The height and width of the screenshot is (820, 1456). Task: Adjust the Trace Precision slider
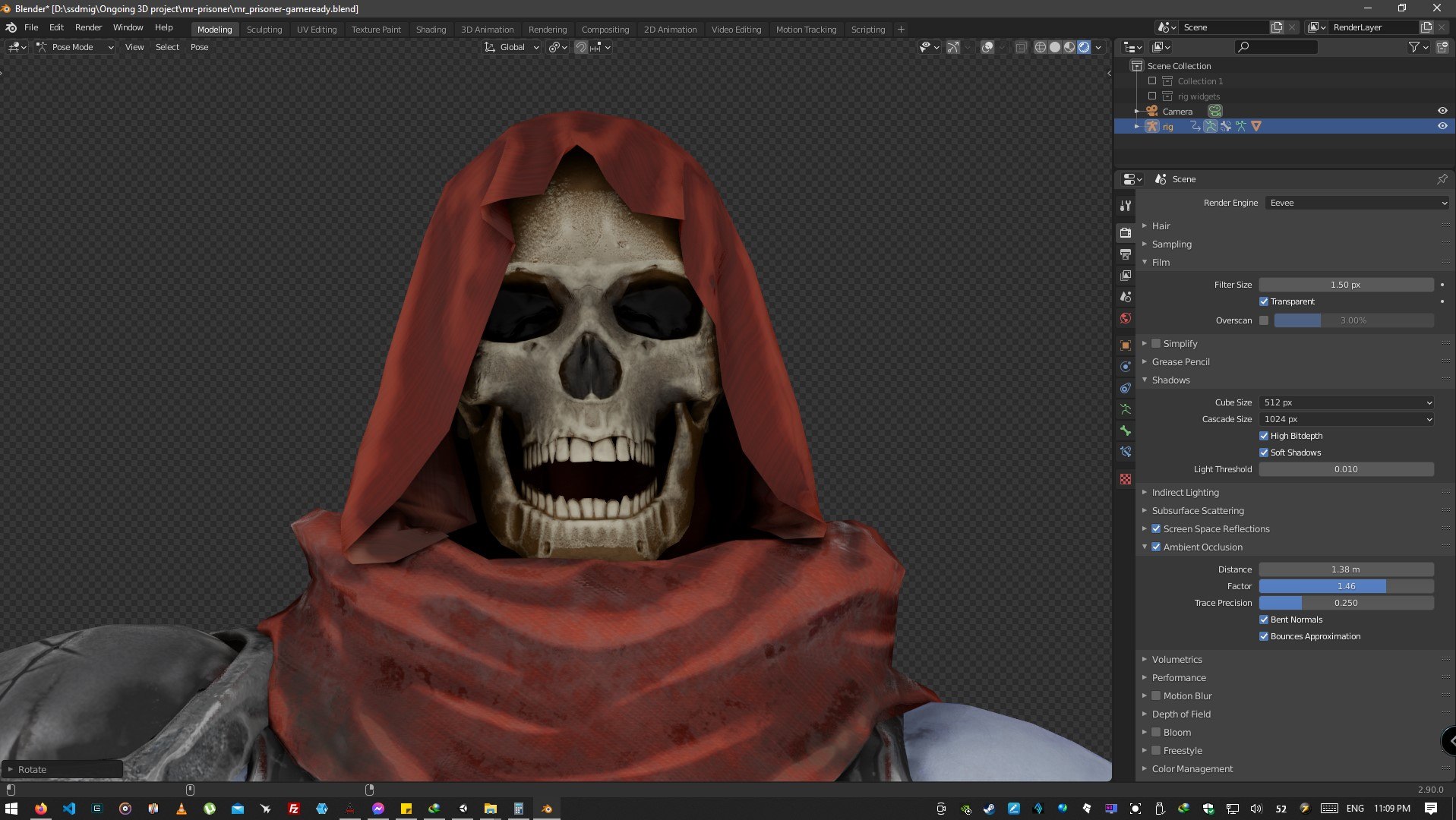(1347, 603)
